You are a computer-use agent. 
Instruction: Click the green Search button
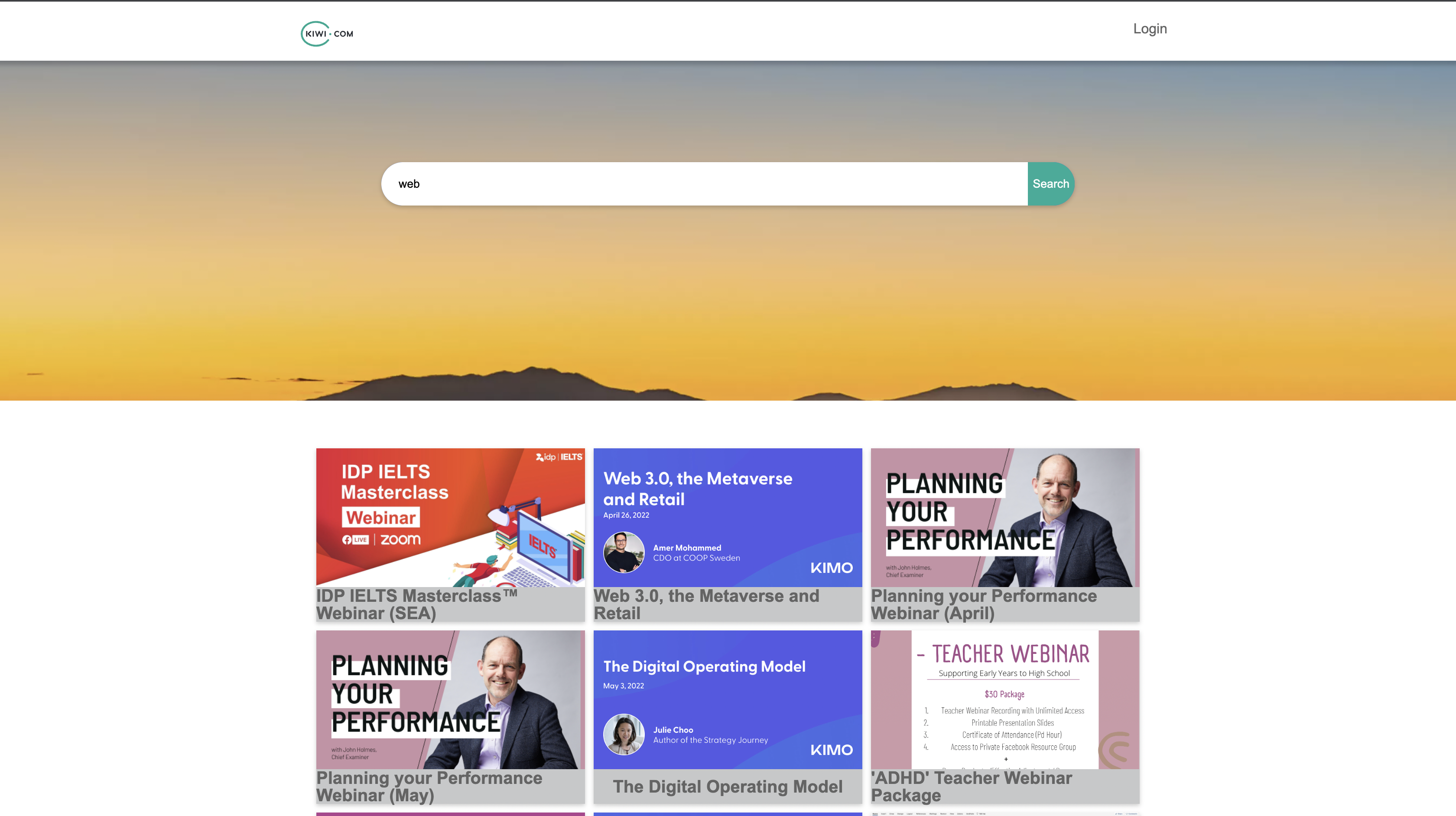(x=1051, y=184)
